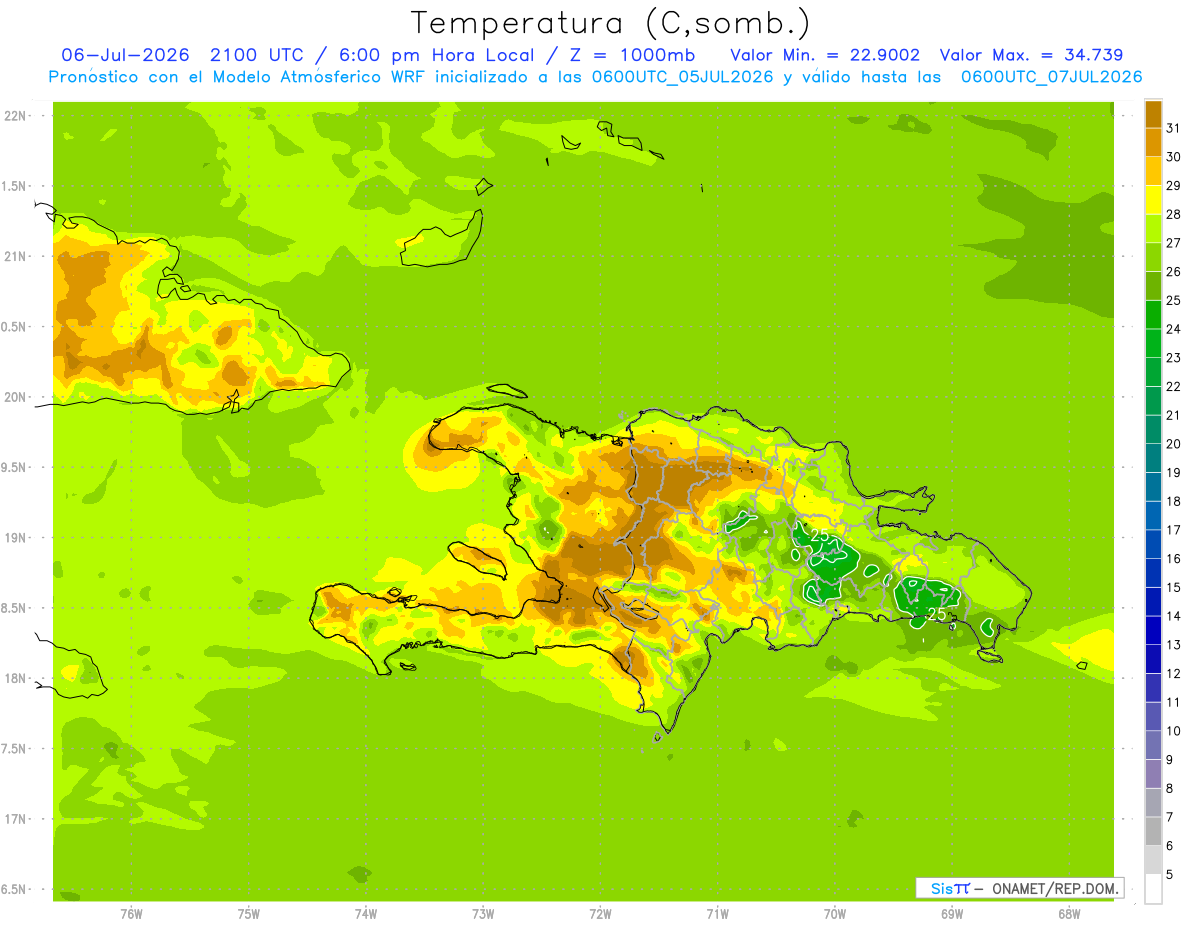Click the legend value "9"
The height and width of the screenshot is (927, 1200).
(x=1169, y=760)
